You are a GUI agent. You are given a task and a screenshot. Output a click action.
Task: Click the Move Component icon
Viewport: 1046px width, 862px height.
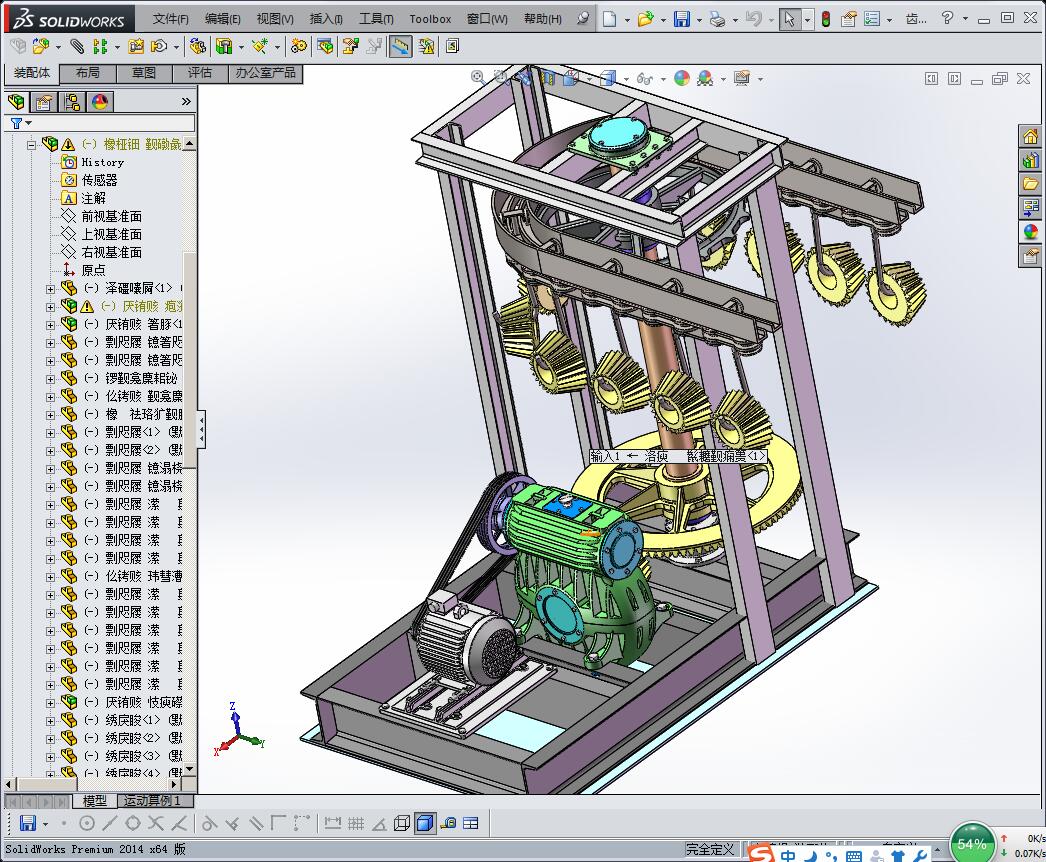(x=159, y=46)
